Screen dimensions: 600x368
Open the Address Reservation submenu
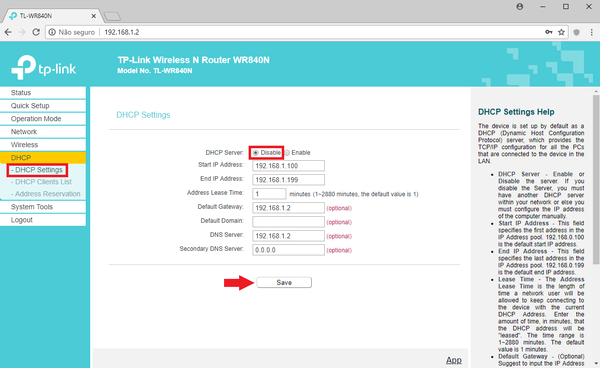tap(46, 194)
